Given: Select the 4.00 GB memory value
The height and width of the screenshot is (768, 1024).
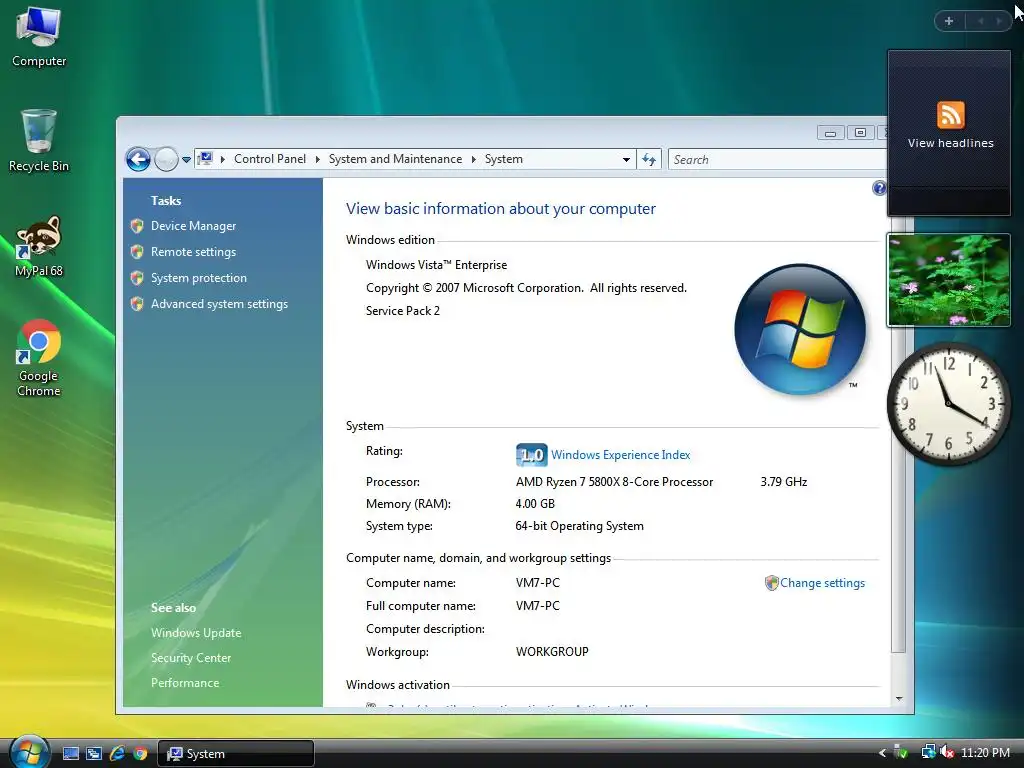Looking at the screenshot, I should tap(535, 504).
